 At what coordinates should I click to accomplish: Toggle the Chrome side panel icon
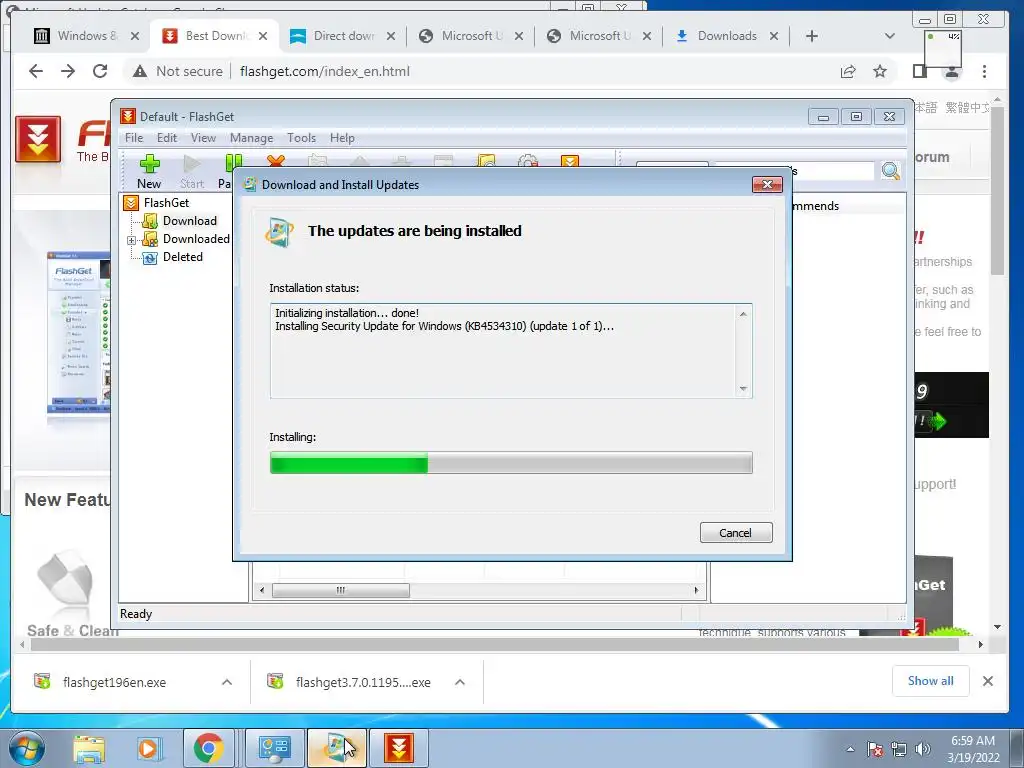tap(920, 71)
